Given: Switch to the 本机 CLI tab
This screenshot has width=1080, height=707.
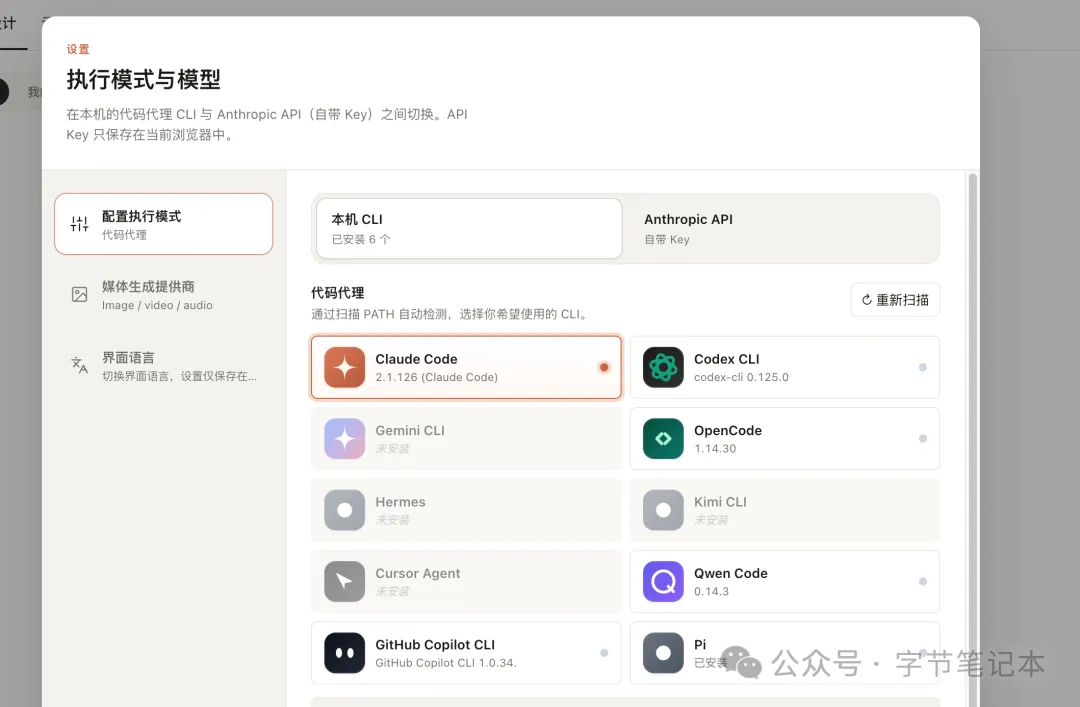Looking at the screenshot, I should click(x=469, y=229).
